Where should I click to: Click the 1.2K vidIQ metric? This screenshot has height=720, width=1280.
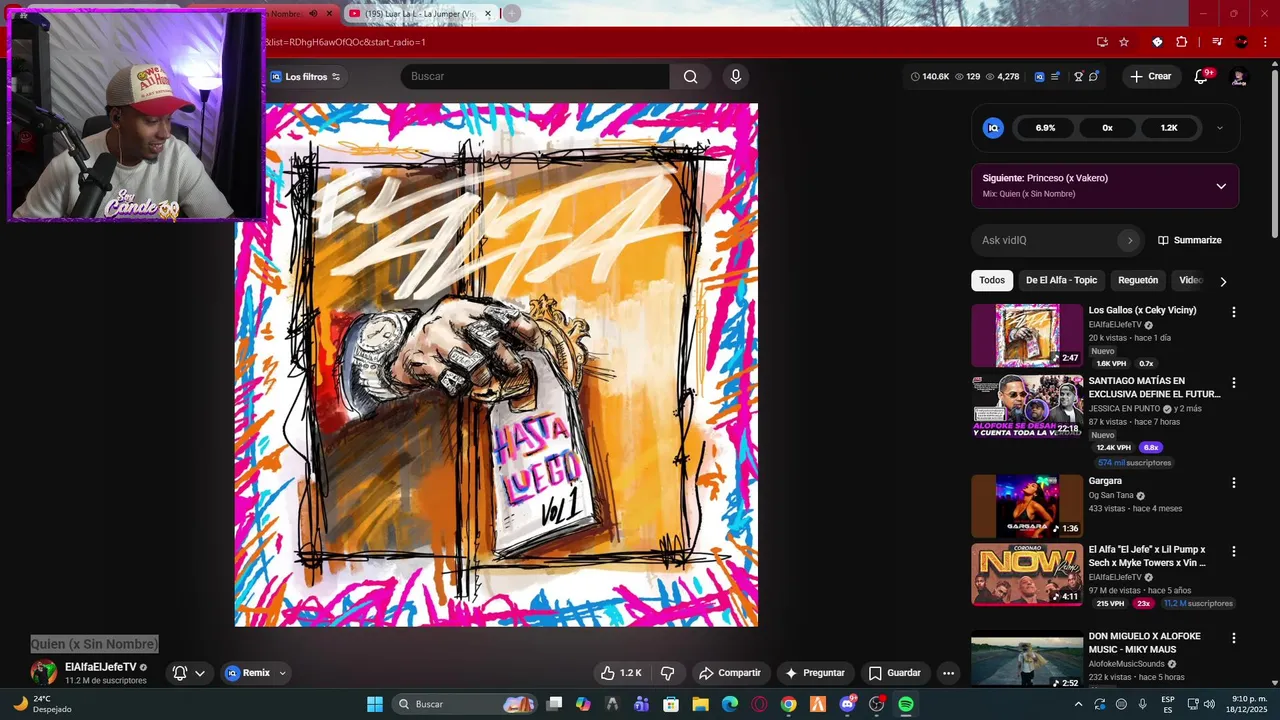click(x=1169, y=128)
